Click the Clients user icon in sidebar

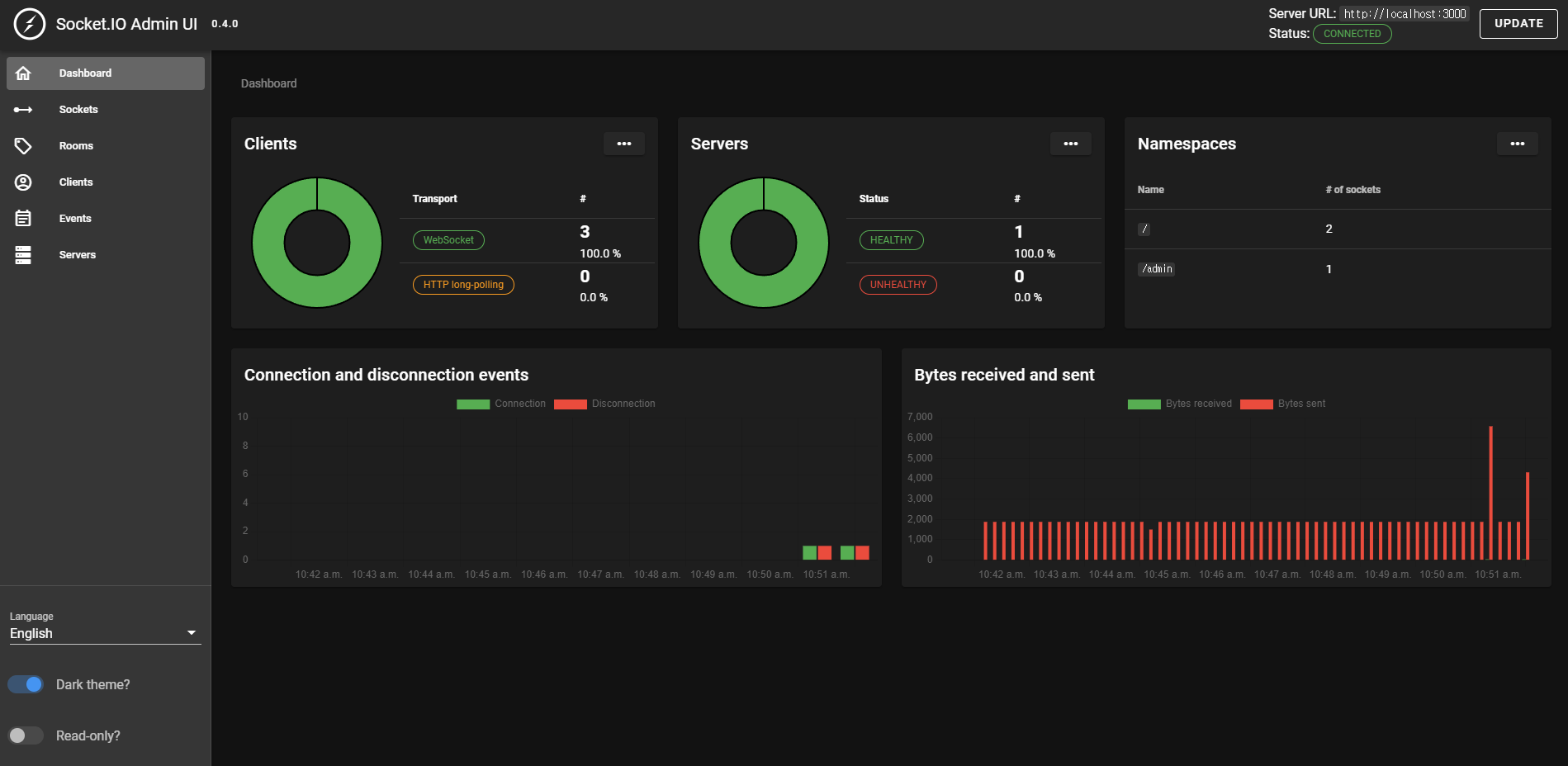(23, 182)
